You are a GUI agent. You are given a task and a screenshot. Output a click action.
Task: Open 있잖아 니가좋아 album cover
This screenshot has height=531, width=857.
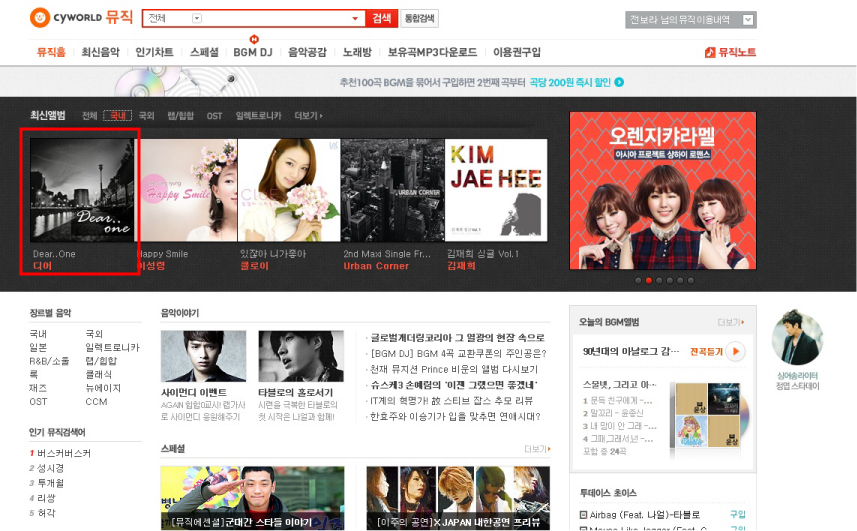click(x=289, y=190)
